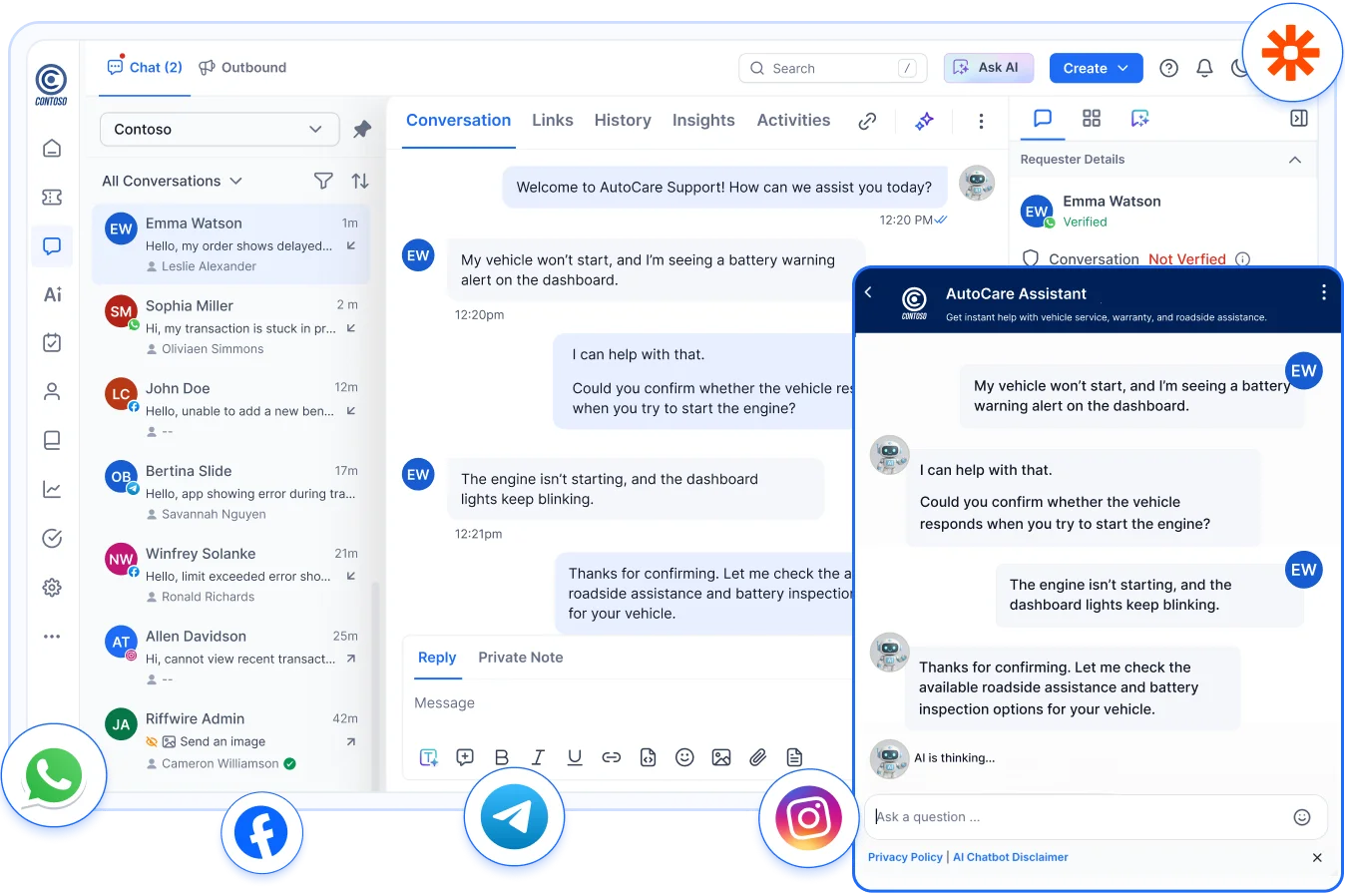This screenshot has width=1345, height=896.
Task: Open Allen Davidson conversation
Action: pos(231,658)
